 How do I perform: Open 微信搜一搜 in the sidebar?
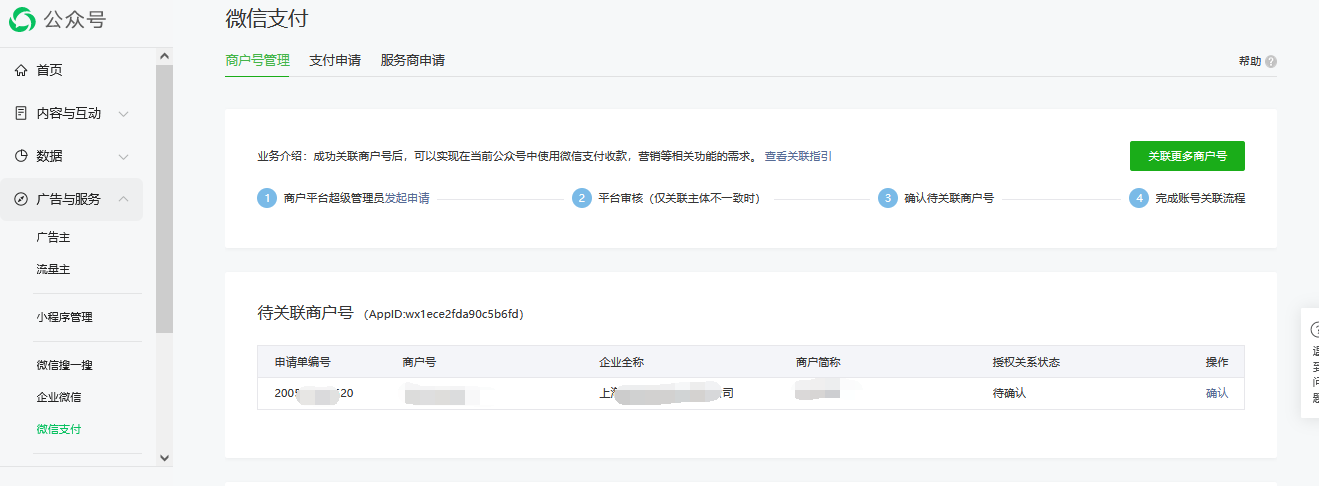point(64,366)
